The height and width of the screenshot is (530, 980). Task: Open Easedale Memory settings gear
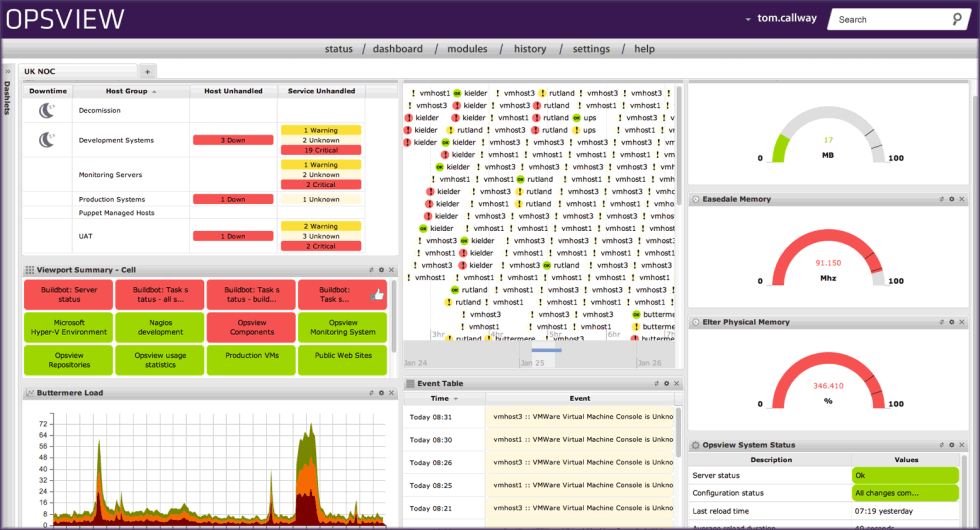(x=952, y=199)
